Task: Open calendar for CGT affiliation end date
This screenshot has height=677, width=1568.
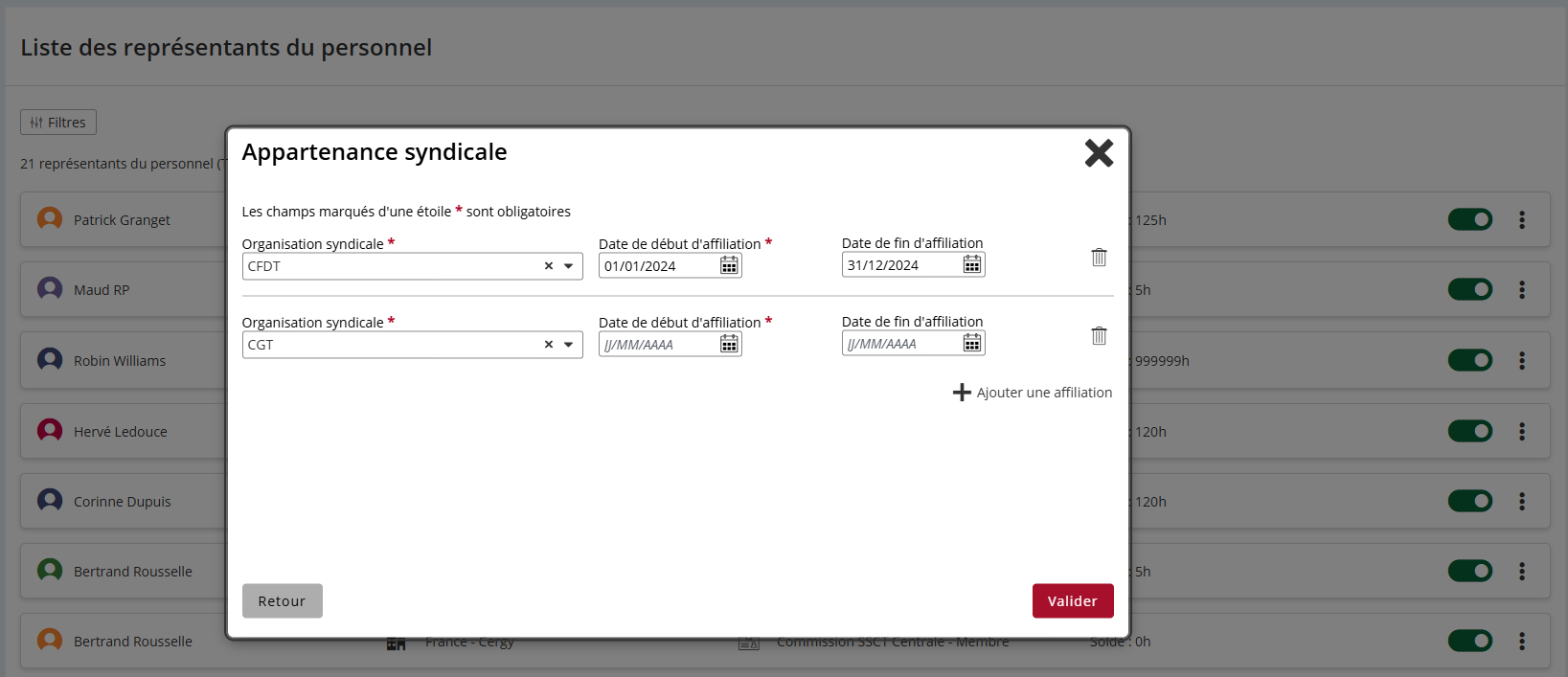Action: (x=972, y=343)
